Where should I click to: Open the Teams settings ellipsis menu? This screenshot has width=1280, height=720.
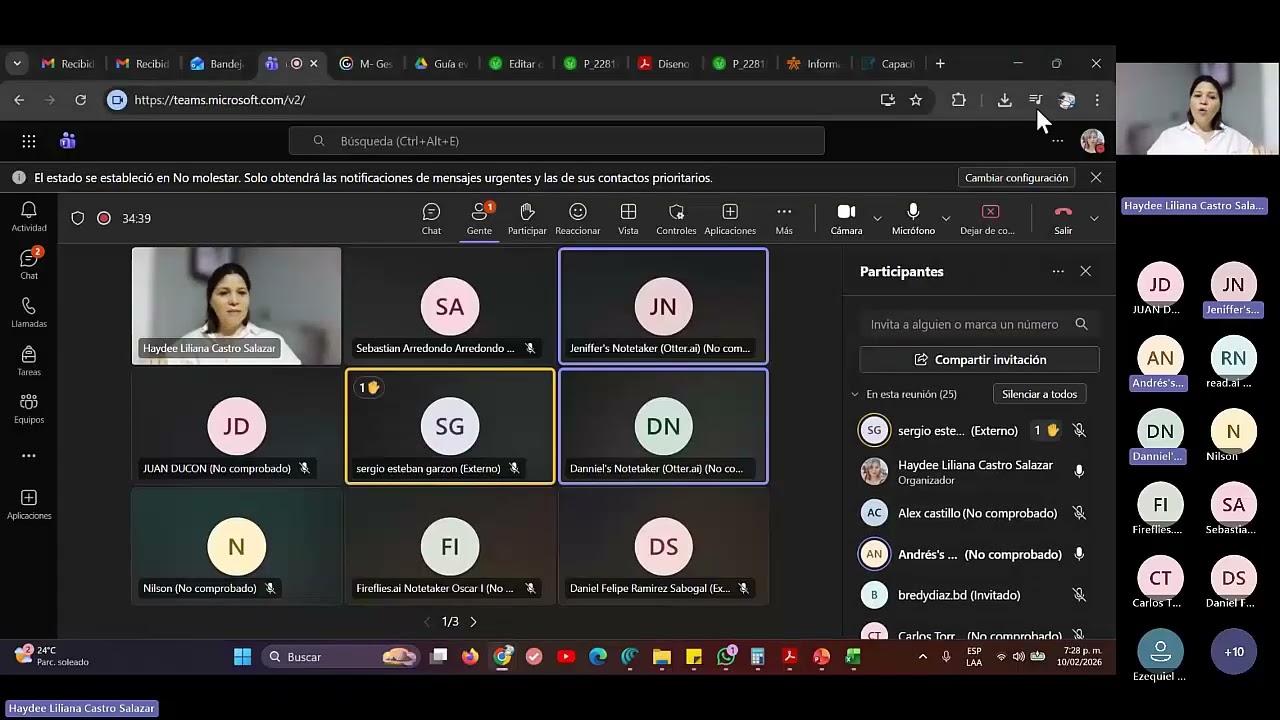(1058, 141)
